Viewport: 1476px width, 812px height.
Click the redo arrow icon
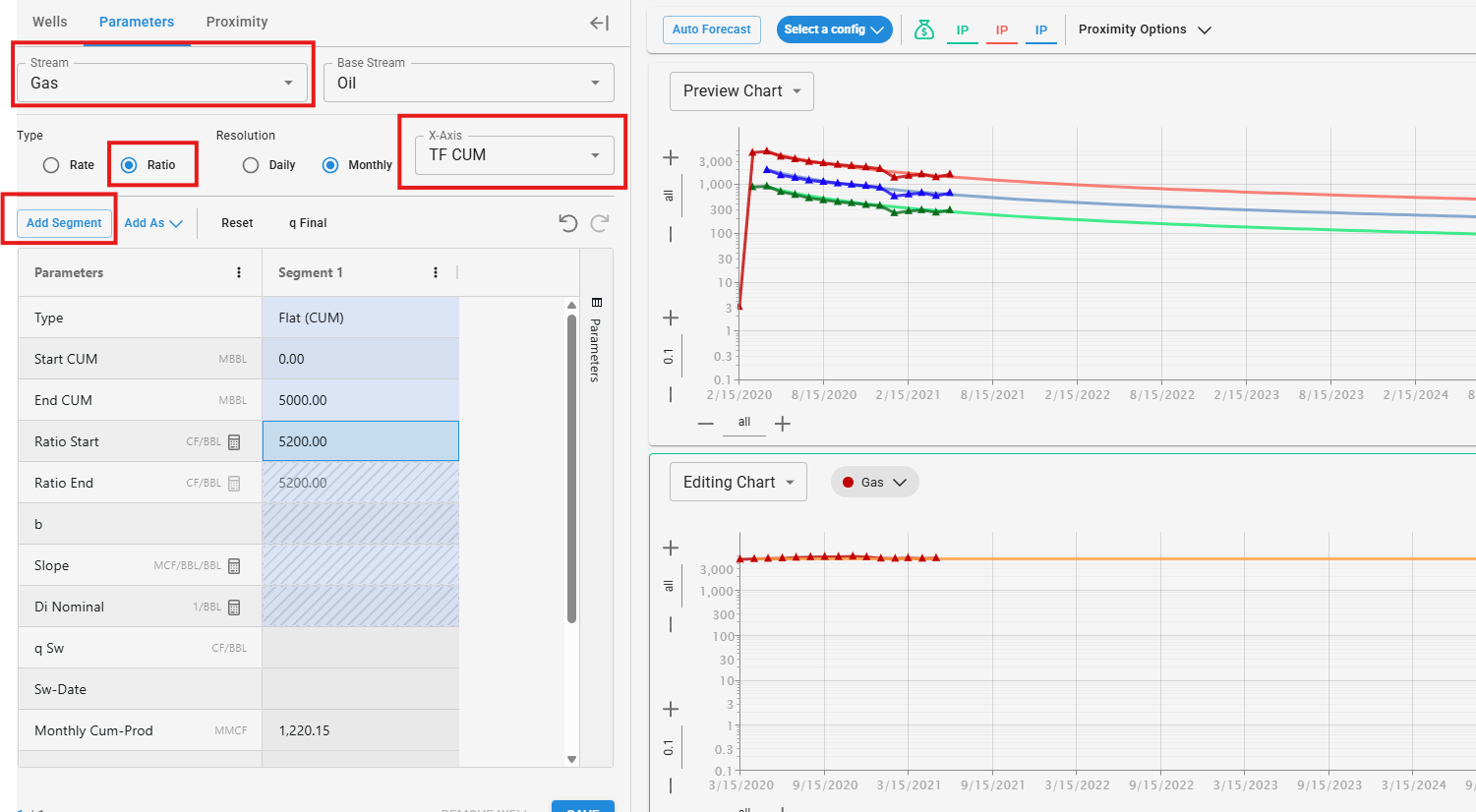tap(600, 223)
